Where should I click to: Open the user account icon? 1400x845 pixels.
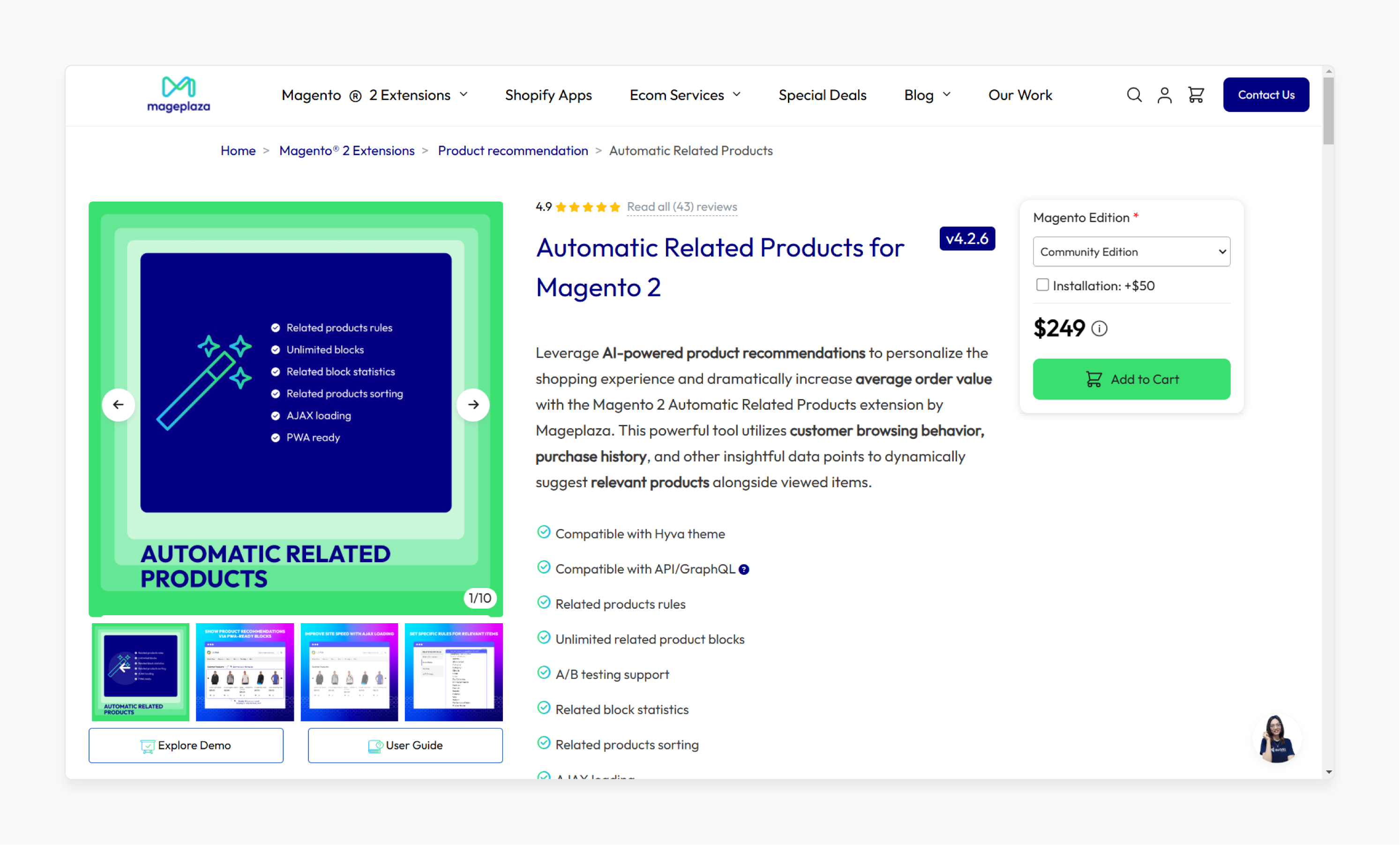tap(1164, 95)
